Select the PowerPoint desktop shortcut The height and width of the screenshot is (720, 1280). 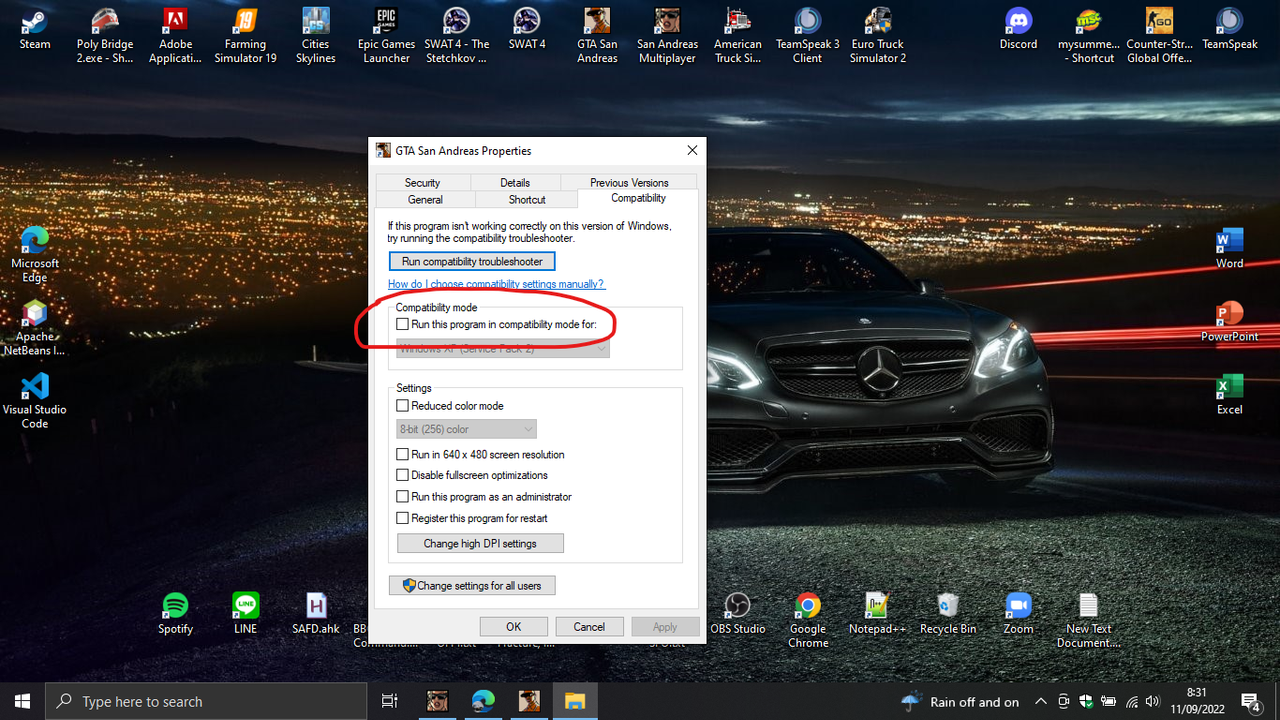click(1229, 321)
